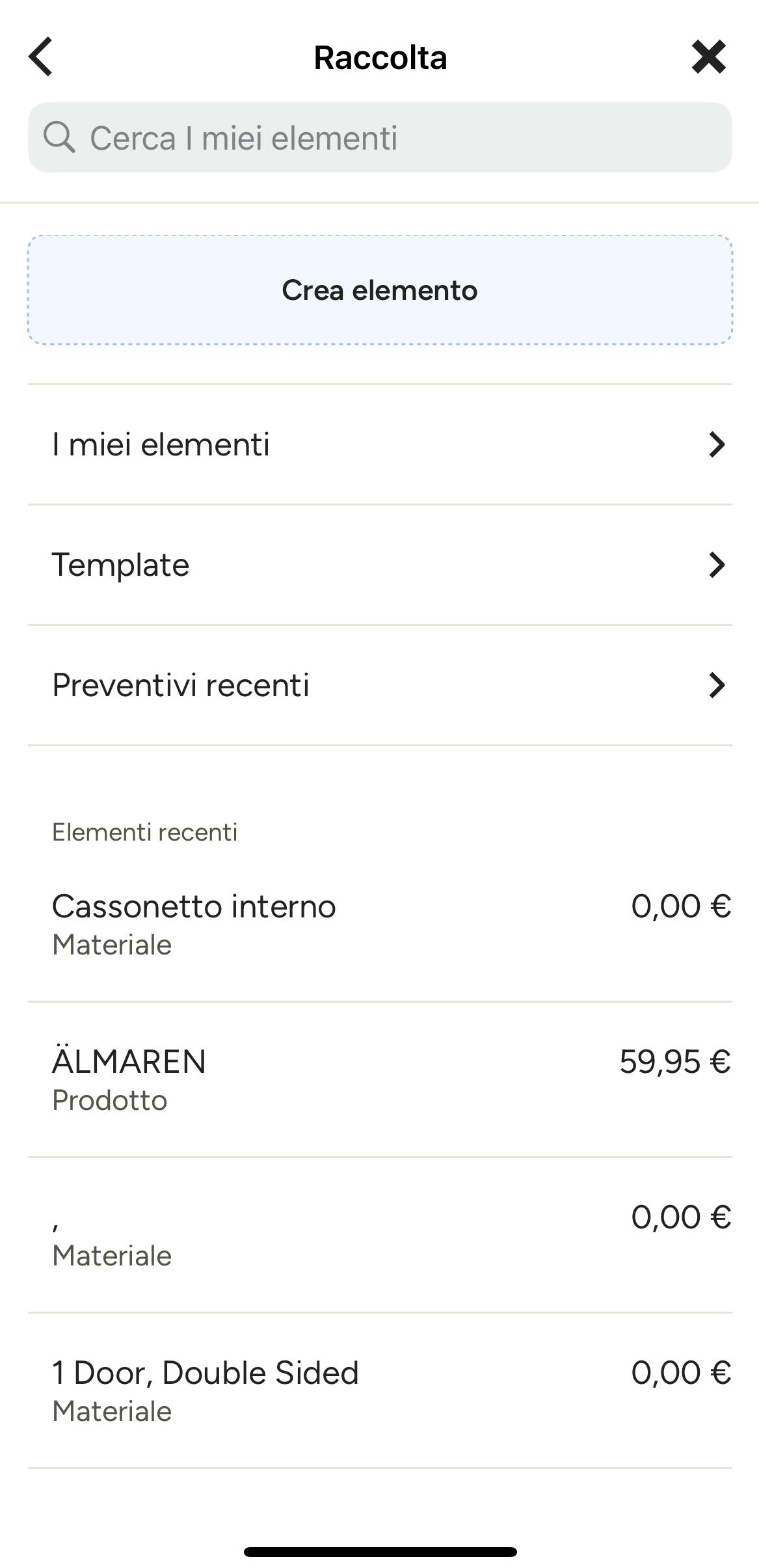The width and height of the screenshot is (759, 1568).
Task: Choose the 1 Door, Double Sided item
Action: (x=380, y=1391)
